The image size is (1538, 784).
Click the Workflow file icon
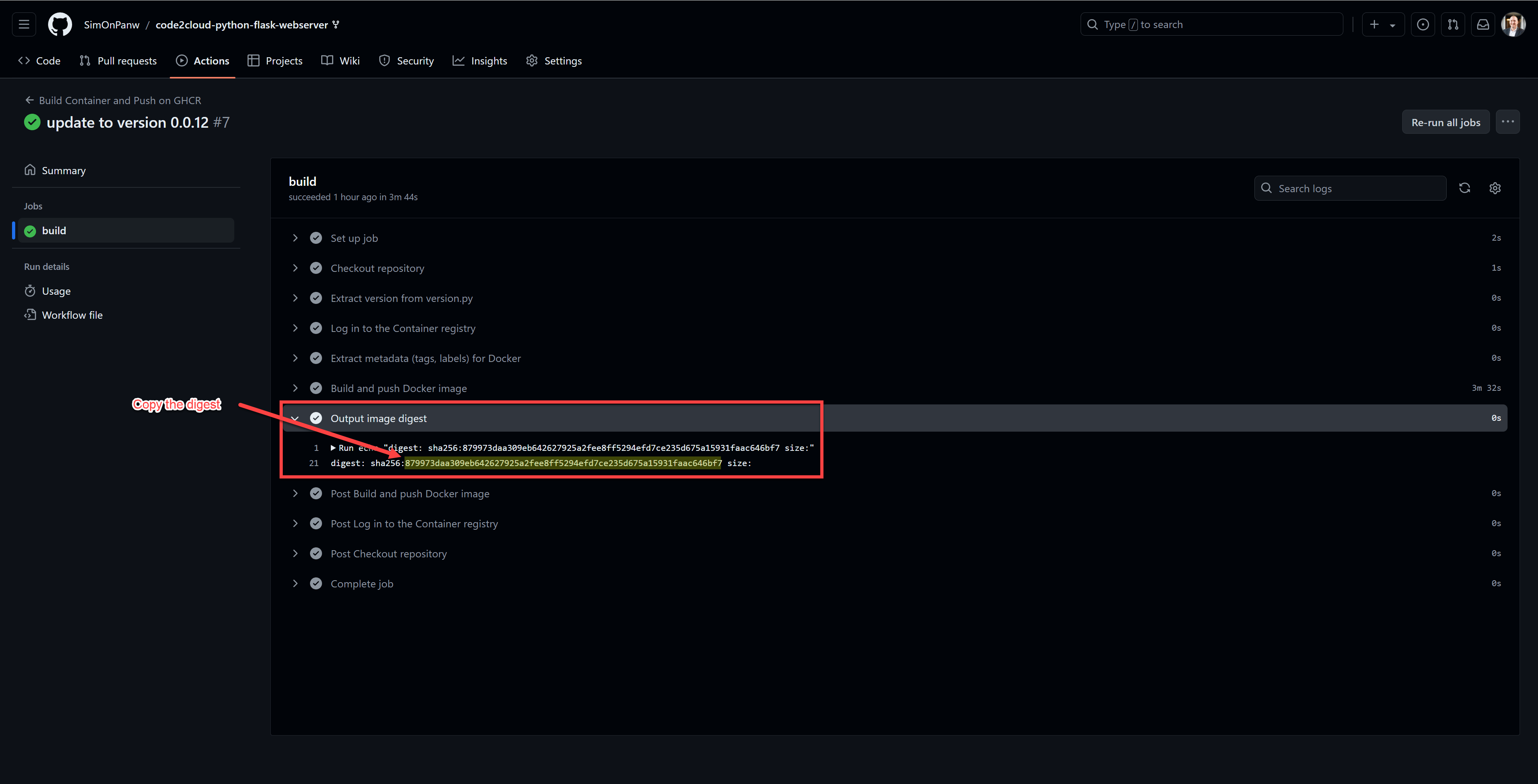(30, 315)
